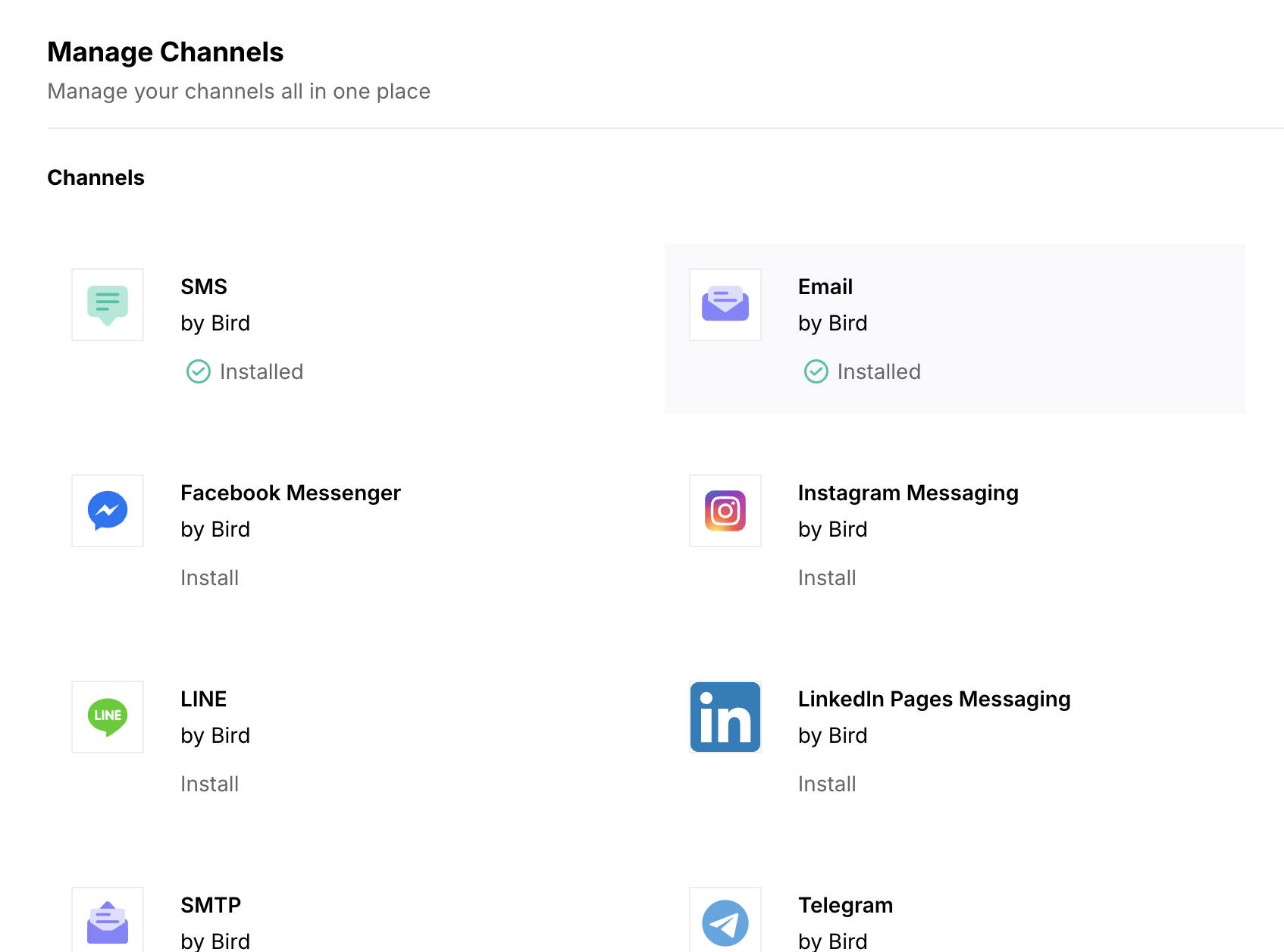This screenshot has height=952, width=1284.
Task: Click 'by Bird' under Facebook Messenger
Action: click(215, 529)
